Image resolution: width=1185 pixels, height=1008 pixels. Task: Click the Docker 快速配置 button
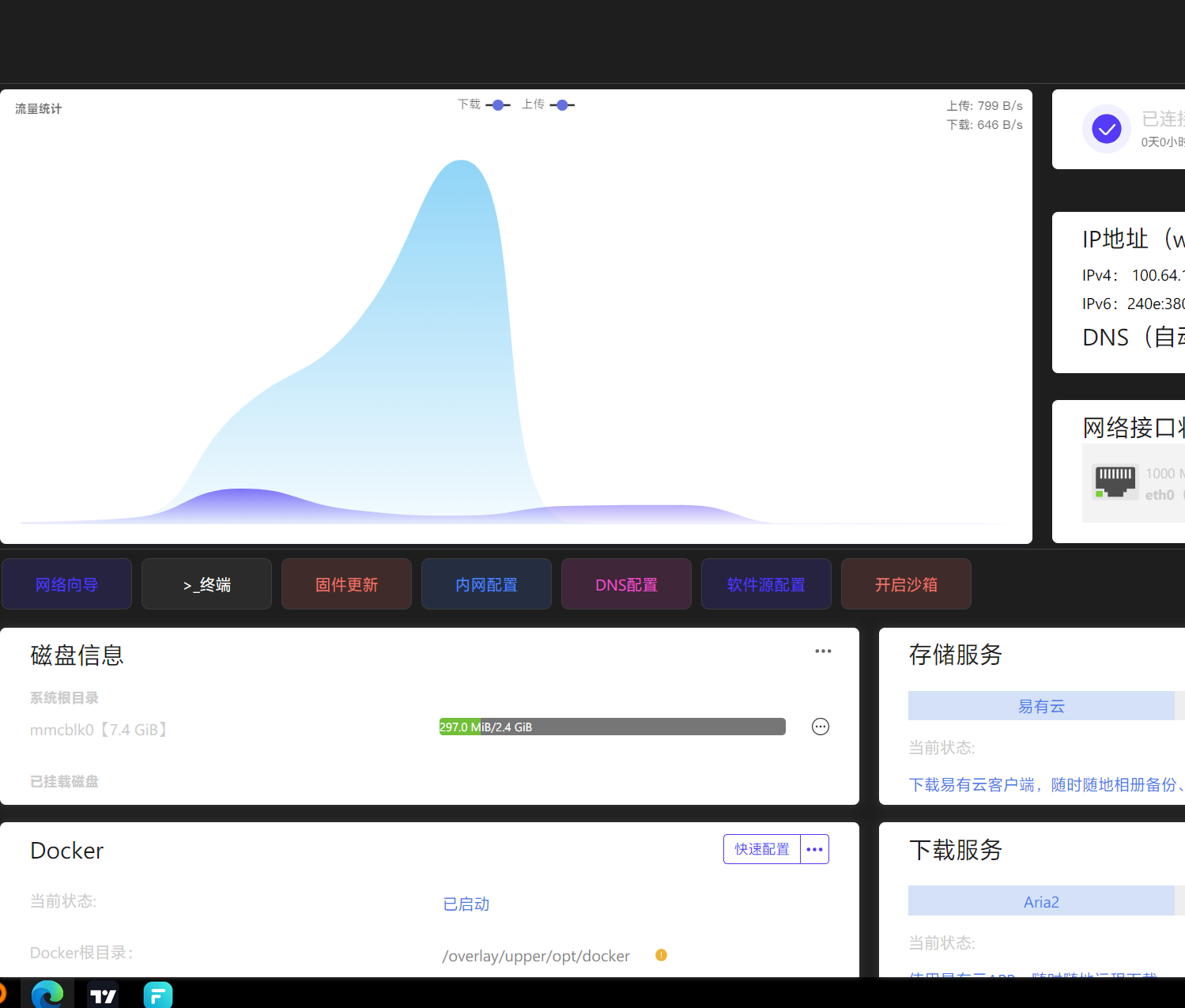pyautogui.click(x=761, y=849)
